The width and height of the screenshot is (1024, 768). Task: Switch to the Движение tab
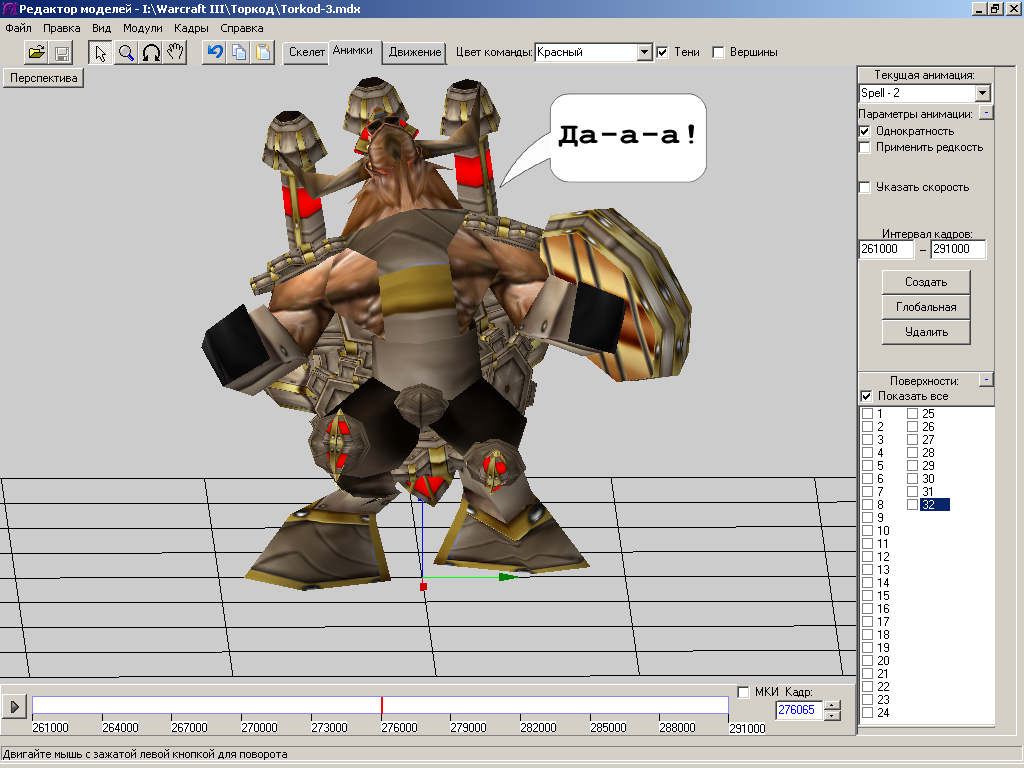pyautogui.click(x=415, y=52)
